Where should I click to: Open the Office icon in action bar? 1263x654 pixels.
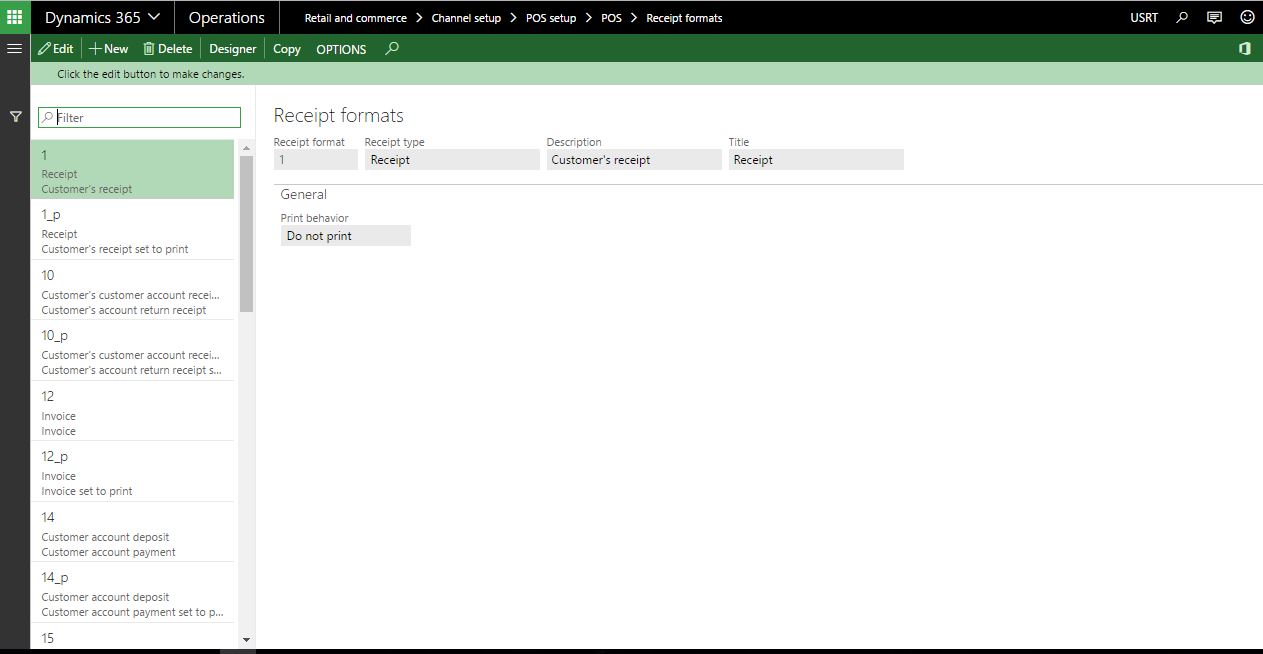(x=1245, y=48)
